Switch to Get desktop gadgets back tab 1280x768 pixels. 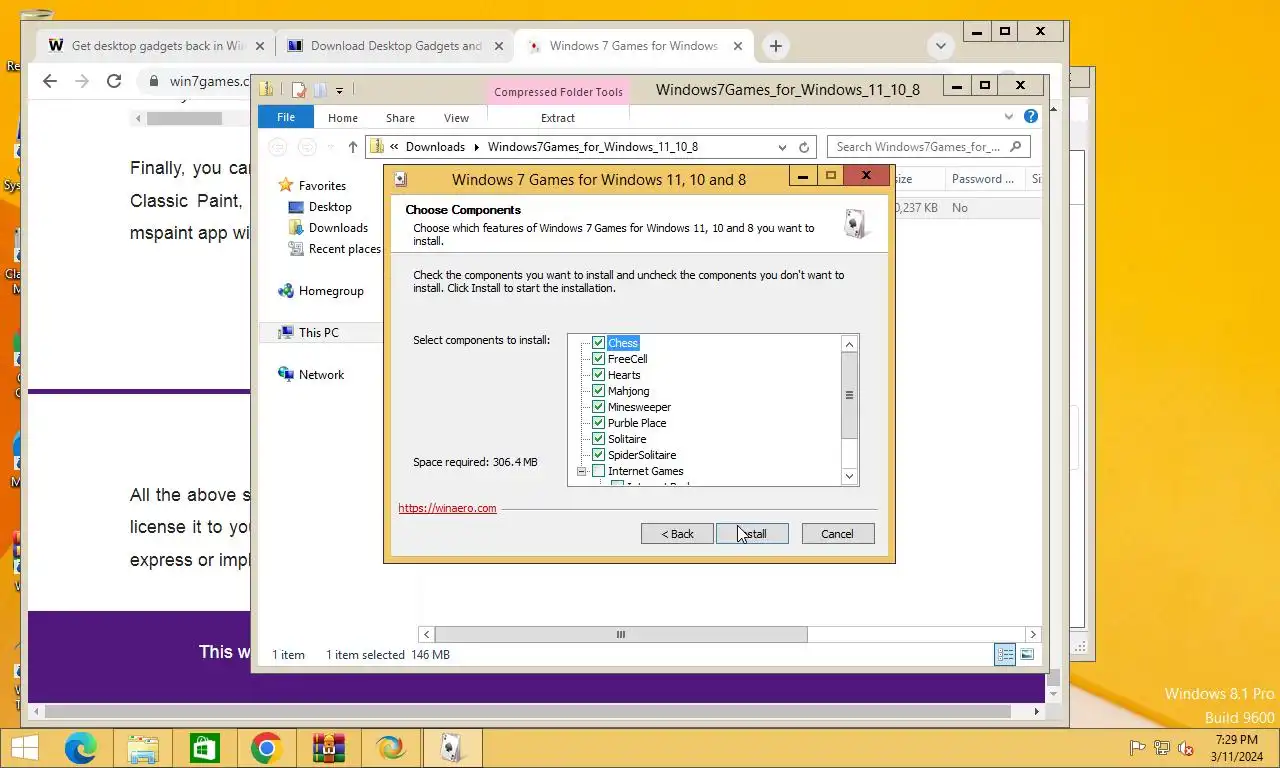point(157,46)
